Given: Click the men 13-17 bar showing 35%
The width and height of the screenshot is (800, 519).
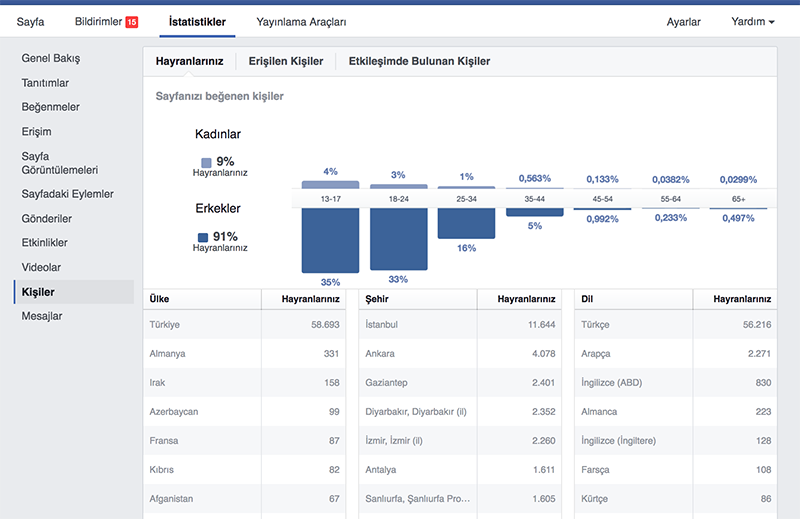Looking at the screenshot, I should point(330,240).
